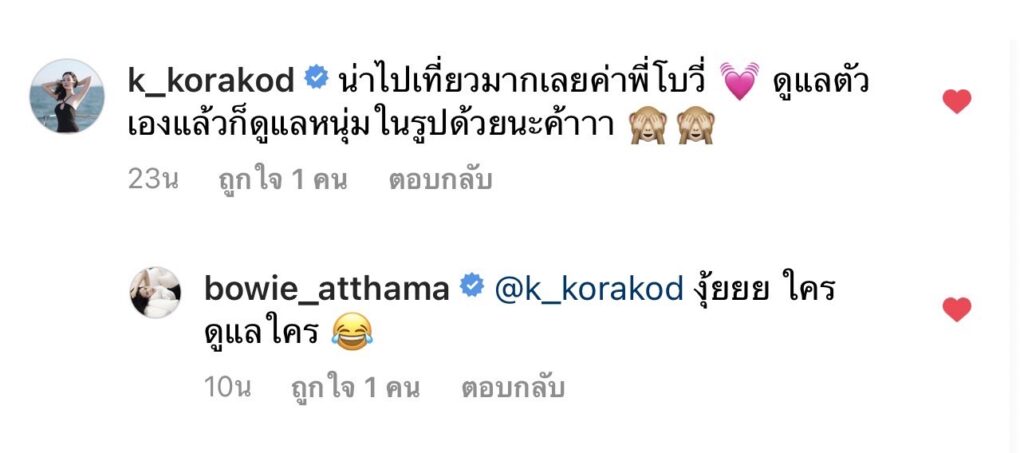Screen dimensions: 1024x453
Task: Click the second see-no-evil monkey emoji
Action: click(696, 126)
